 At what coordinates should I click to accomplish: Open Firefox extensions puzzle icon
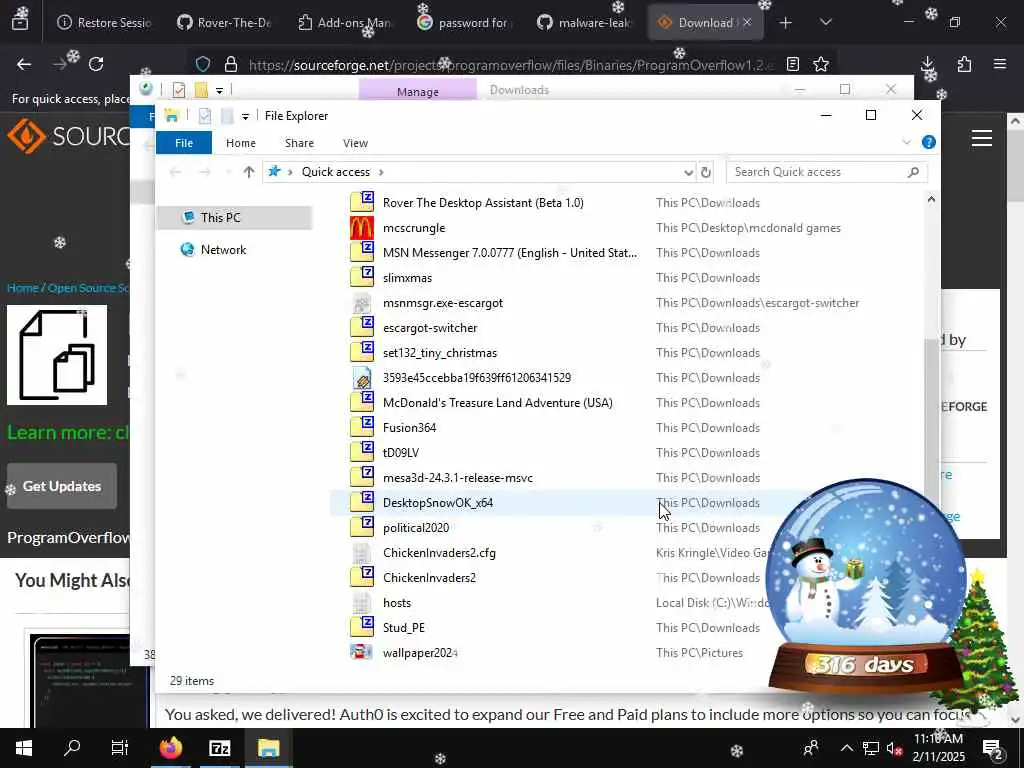click(964, 64)
